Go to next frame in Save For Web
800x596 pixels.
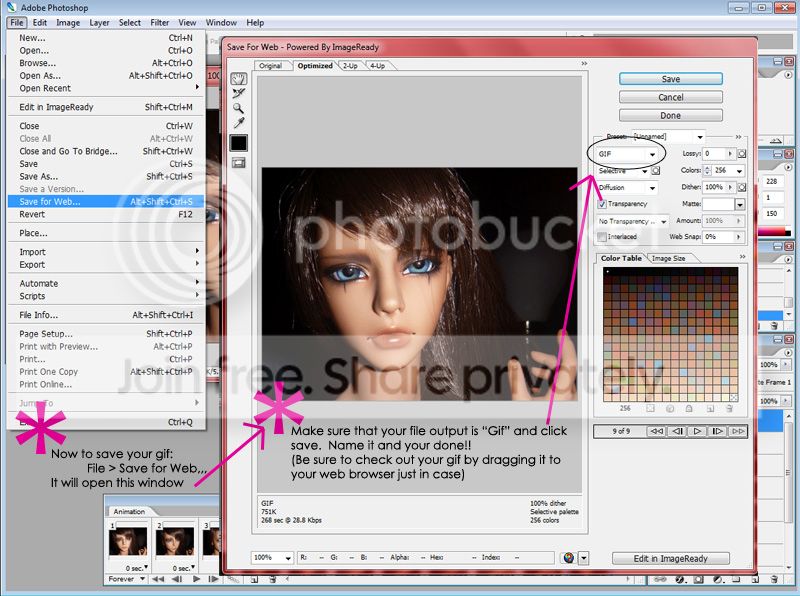click(x=717, y=431)
